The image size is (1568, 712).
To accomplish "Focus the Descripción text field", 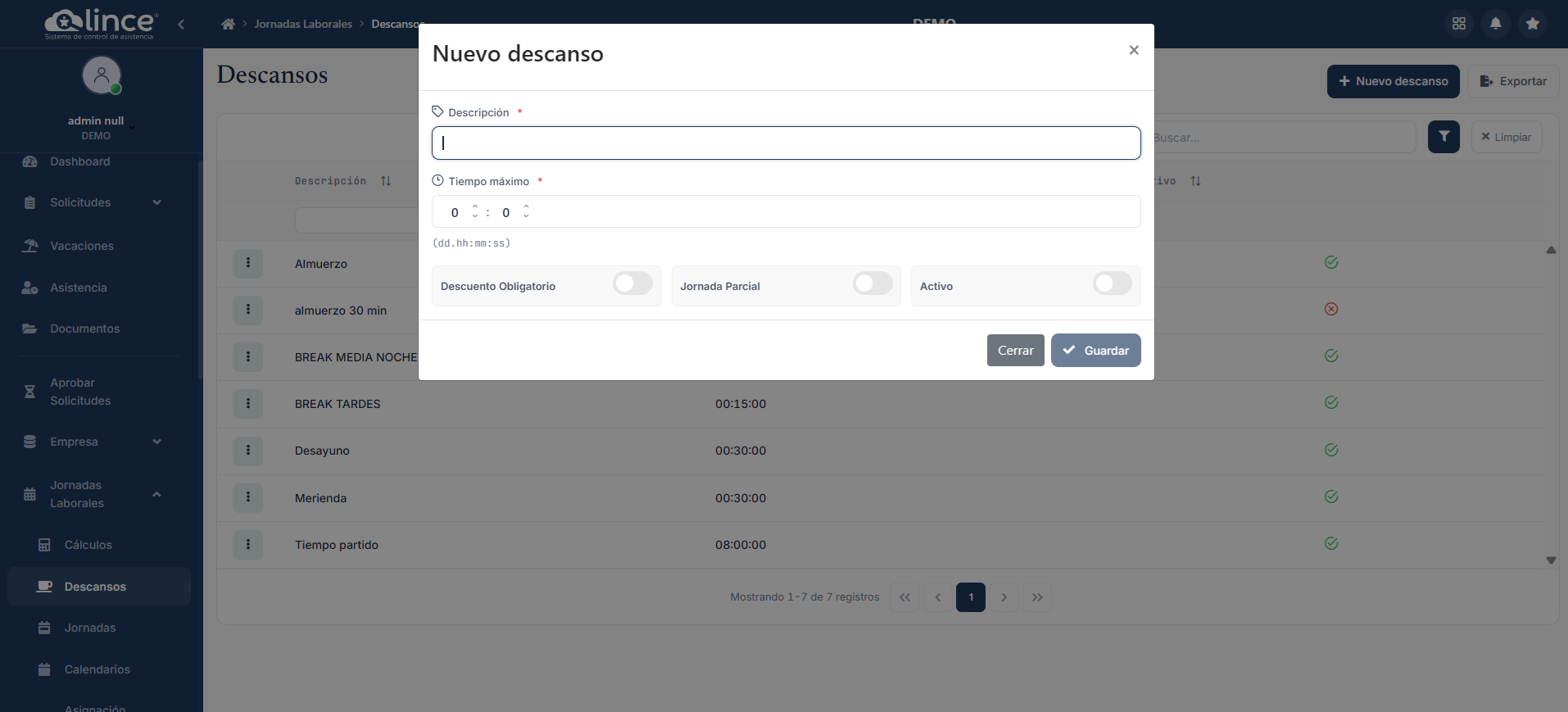I will click(786, 143).
